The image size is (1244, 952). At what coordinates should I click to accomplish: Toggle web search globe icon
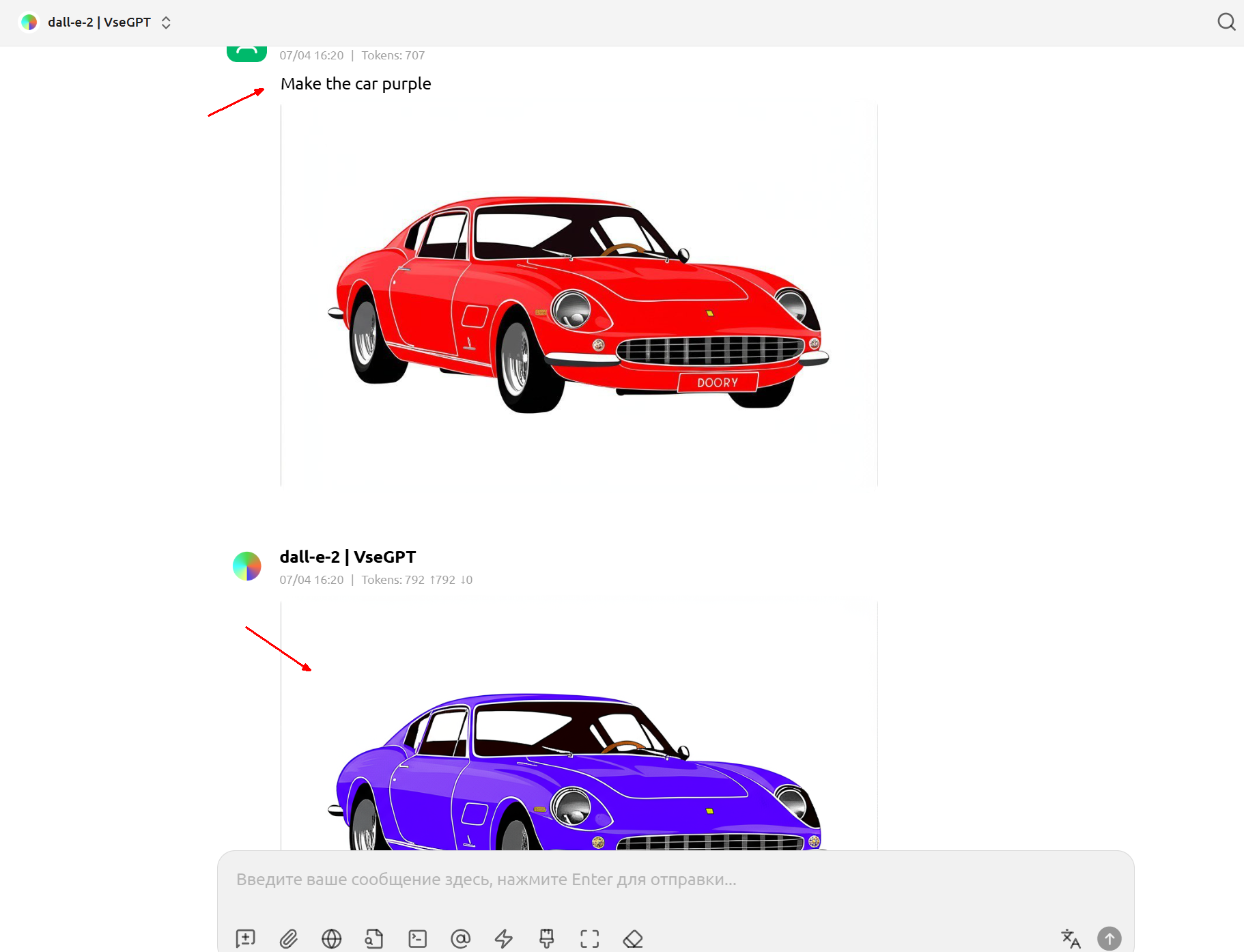coord(331,938)
